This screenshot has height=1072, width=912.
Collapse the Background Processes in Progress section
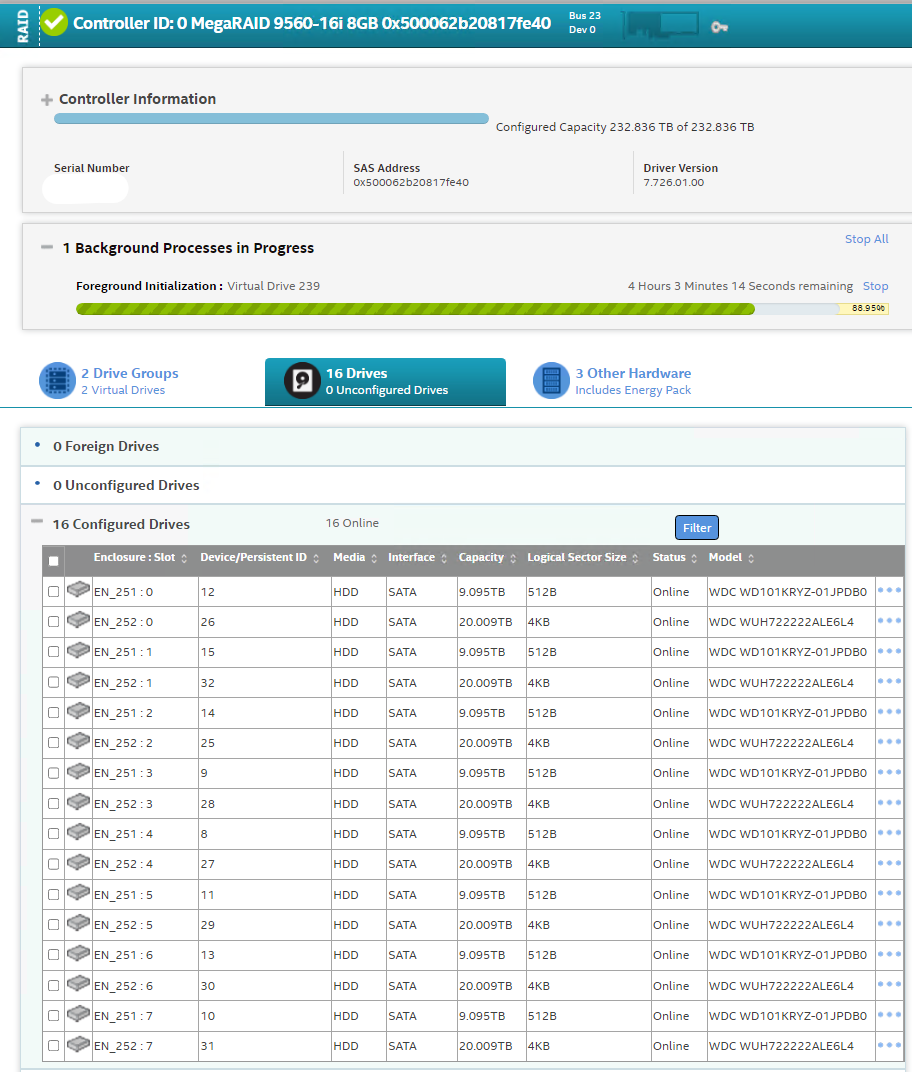(46, 248)
